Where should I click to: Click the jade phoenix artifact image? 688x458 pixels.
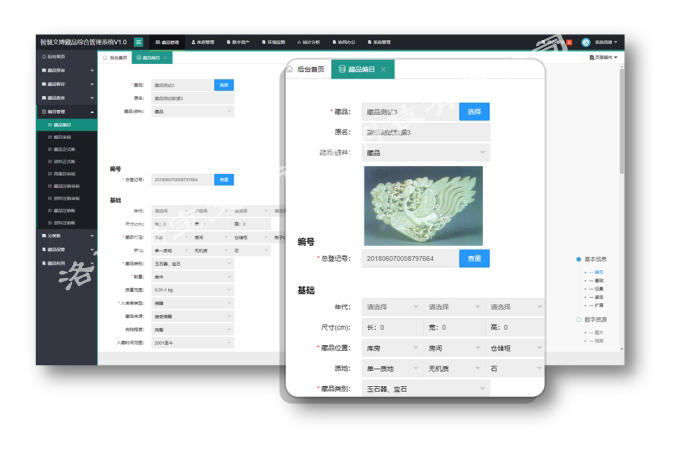(x=423, y=206)
